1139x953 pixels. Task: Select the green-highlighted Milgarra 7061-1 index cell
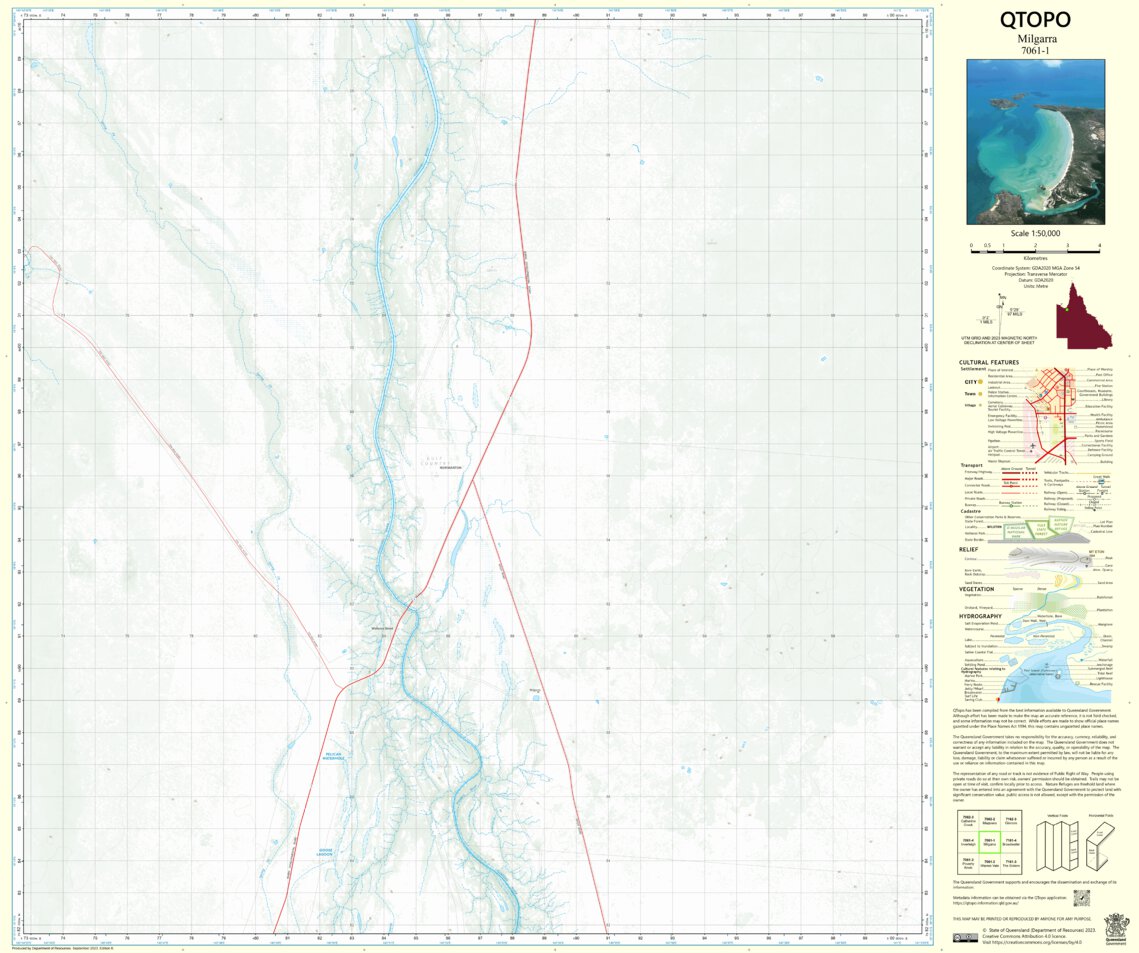(990, 842)
